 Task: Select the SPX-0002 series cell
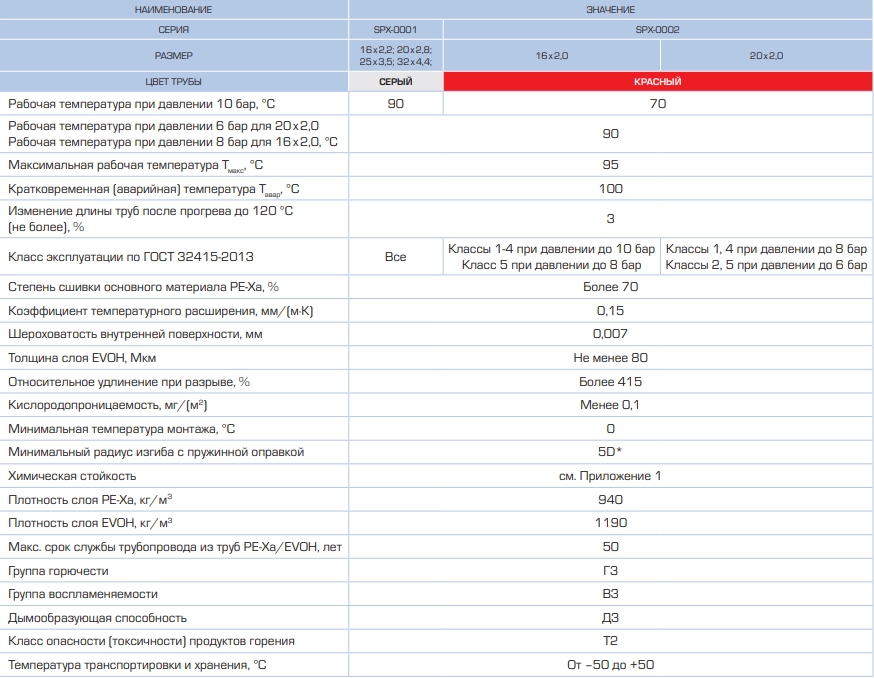click(657, 30)
